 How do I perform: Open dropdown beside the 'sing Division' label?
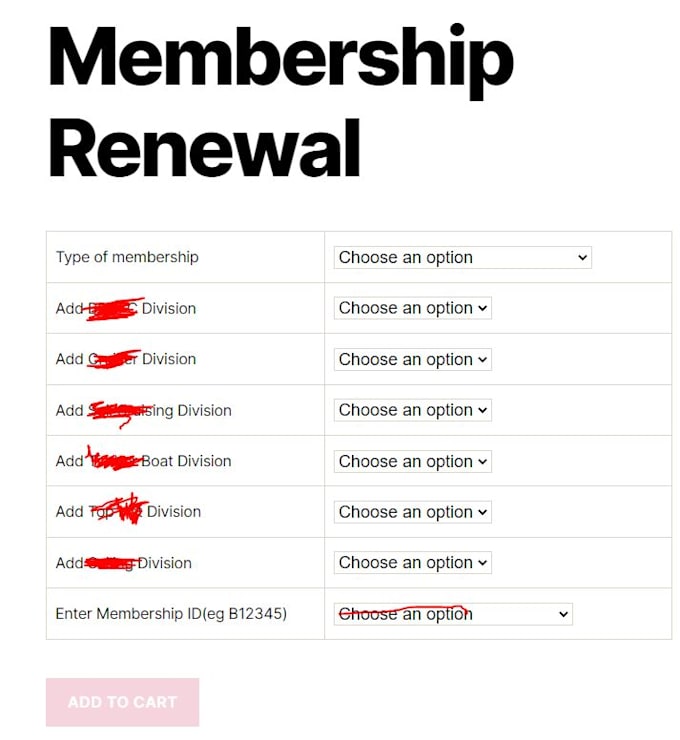(412, 410)
